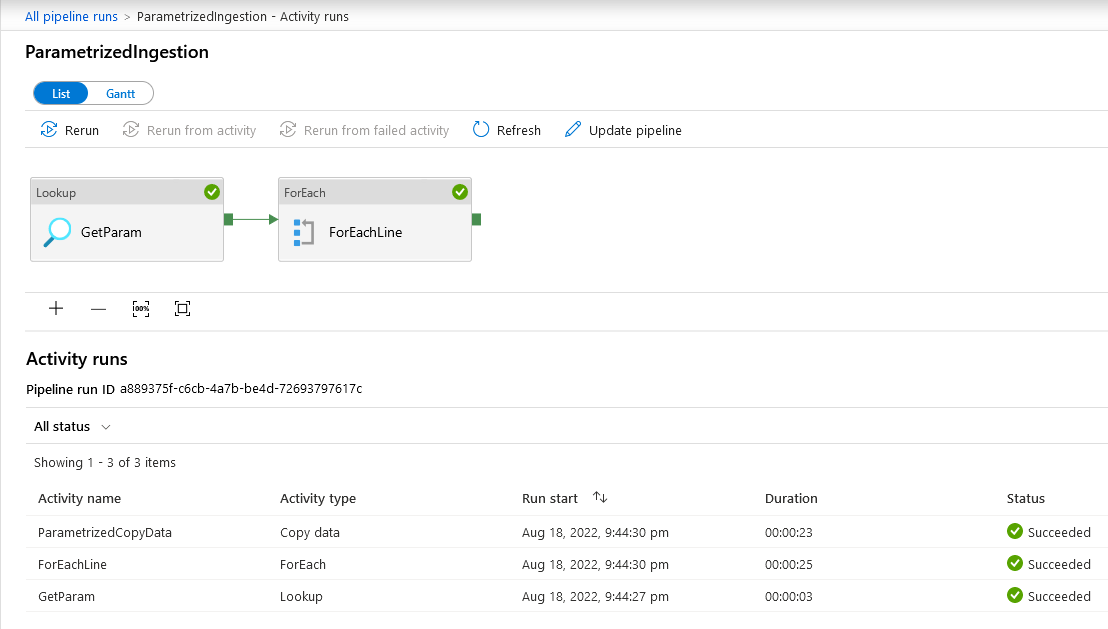This screenshot has height=629, width=1108.
Task: Click the Rerun from failed activity icon
Action: (x=288, y=129)
